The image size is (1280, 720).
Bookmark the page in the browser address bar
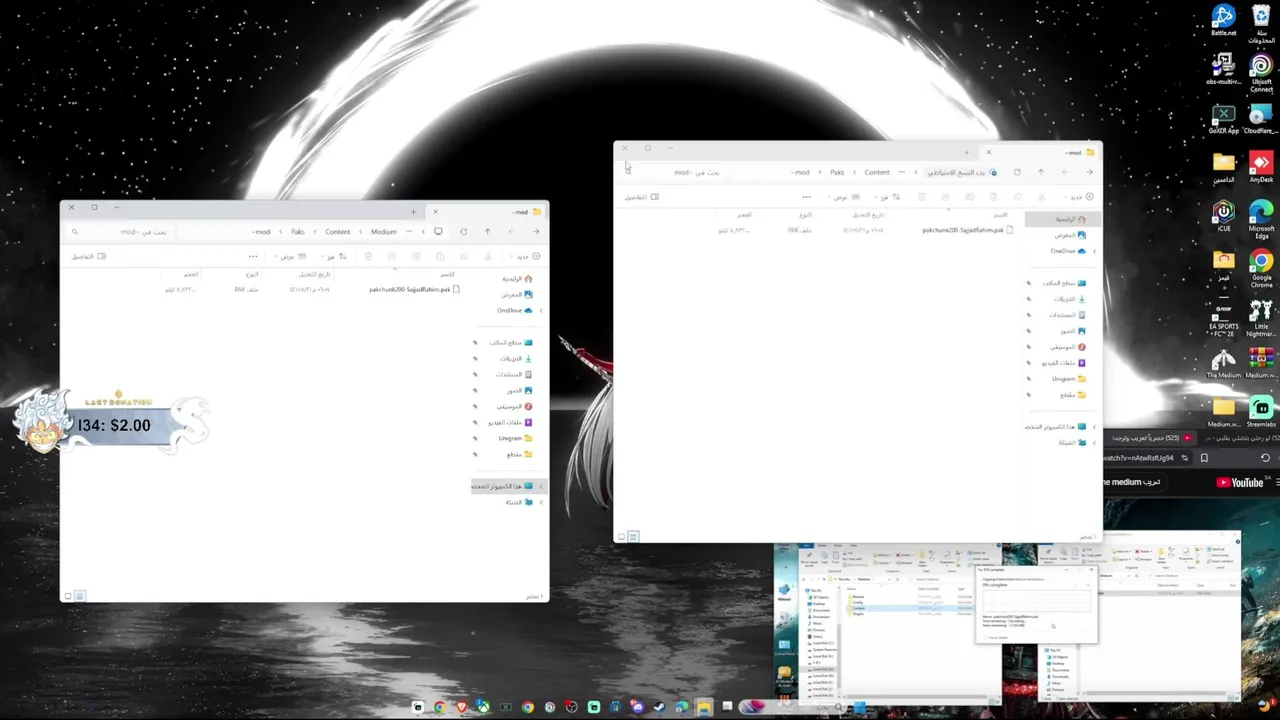[x=1204, y=458]
